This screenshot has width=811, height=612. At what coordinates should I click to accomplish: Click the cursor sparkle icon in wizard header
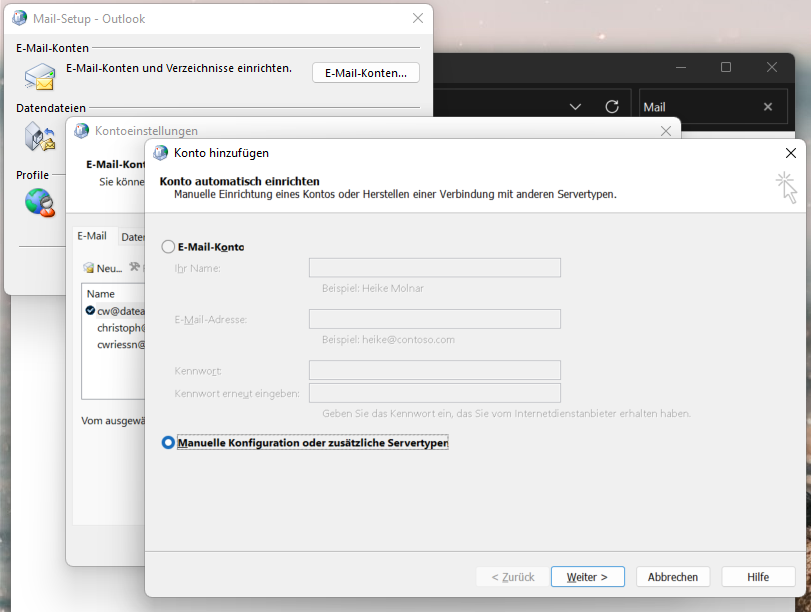click(x=787, y=186)
